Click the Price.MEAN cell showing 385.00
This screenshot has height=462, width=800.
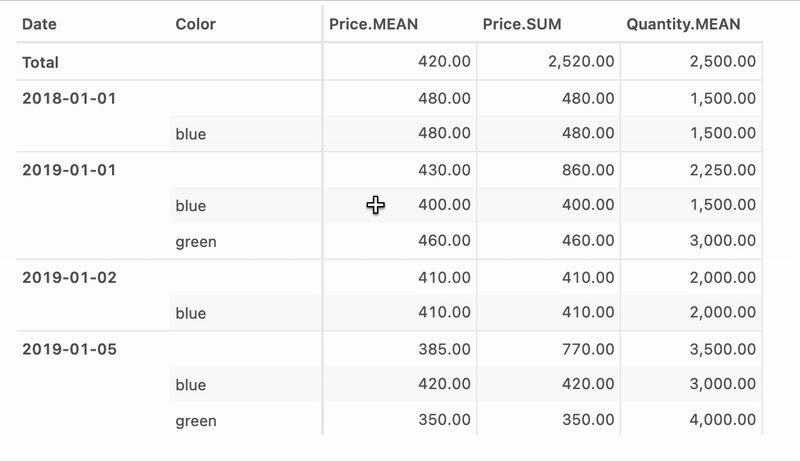coord(444,350)
